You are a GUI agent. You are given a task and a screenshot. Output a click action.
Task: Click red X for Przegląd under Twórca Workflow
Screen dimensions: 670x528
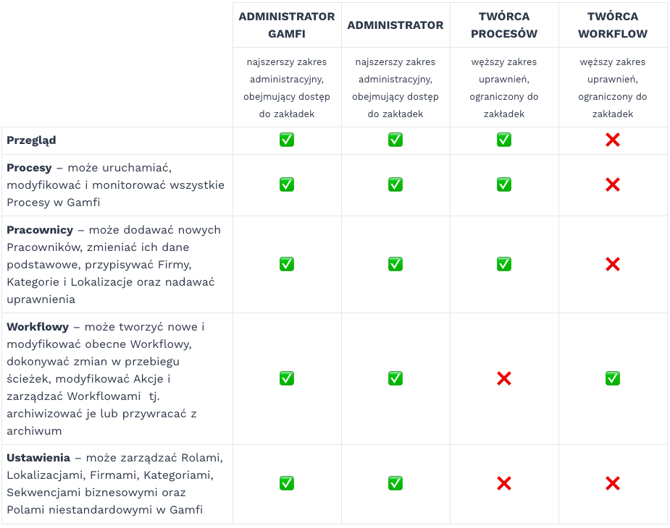[613, 140]
